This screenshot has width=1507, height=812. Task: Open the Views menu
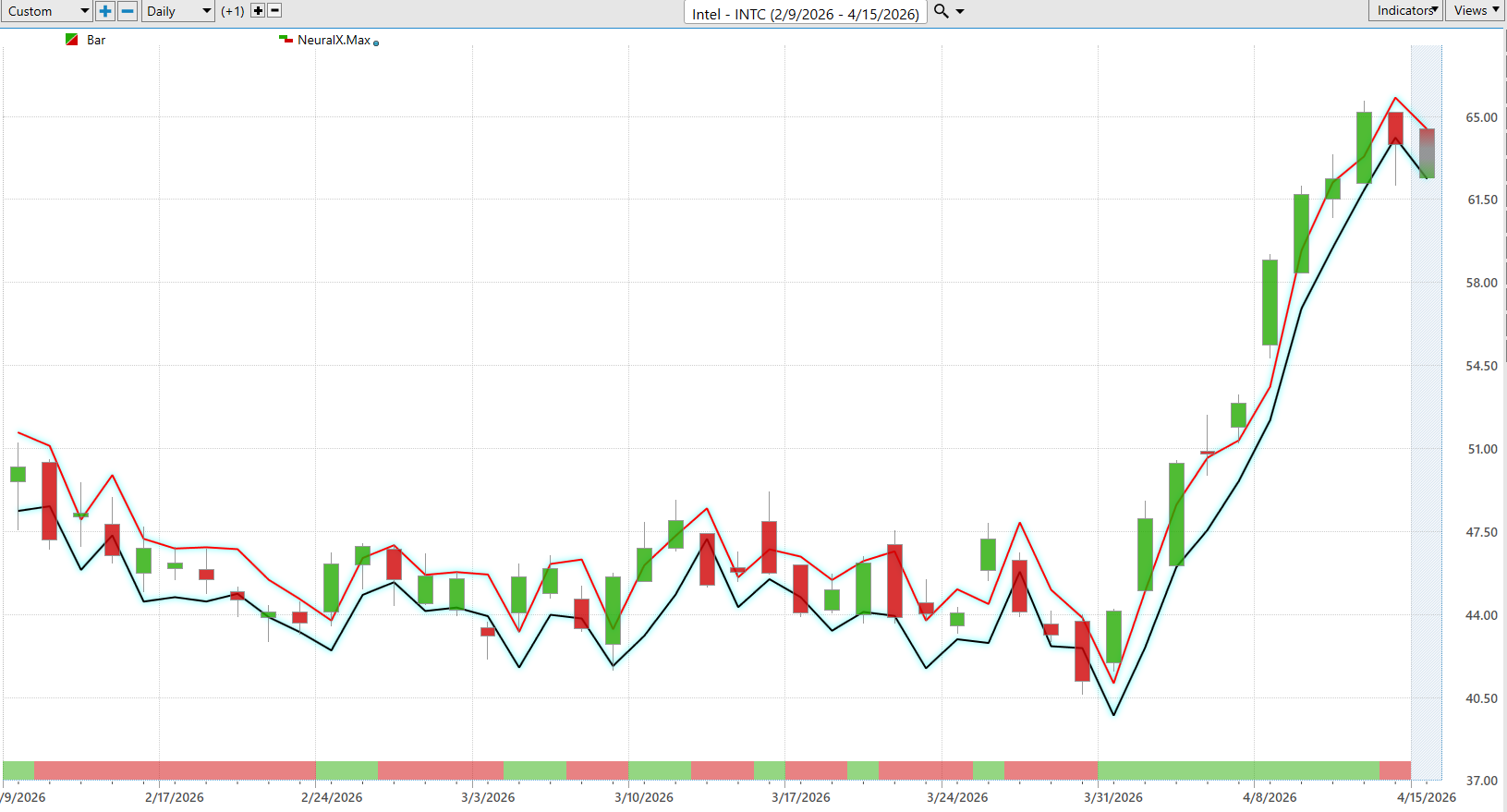pyautogui.click(x=1475, y=10)
